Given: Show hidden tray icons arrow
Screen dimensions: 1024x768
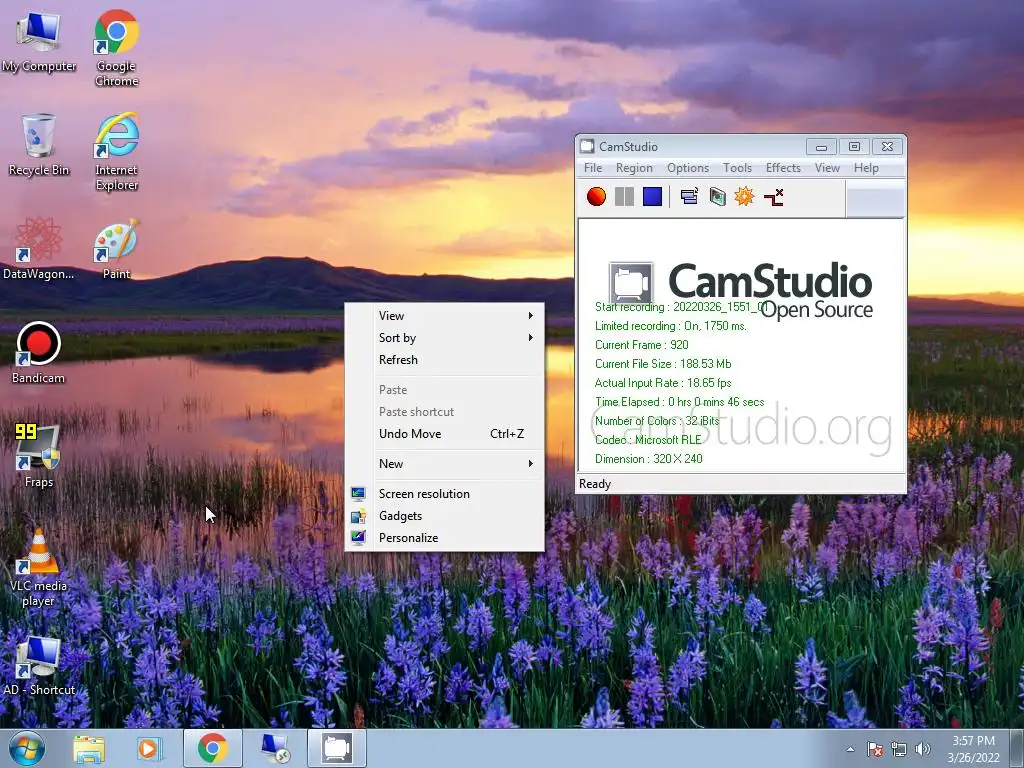Looking at the screenshot, I should 850,750.
